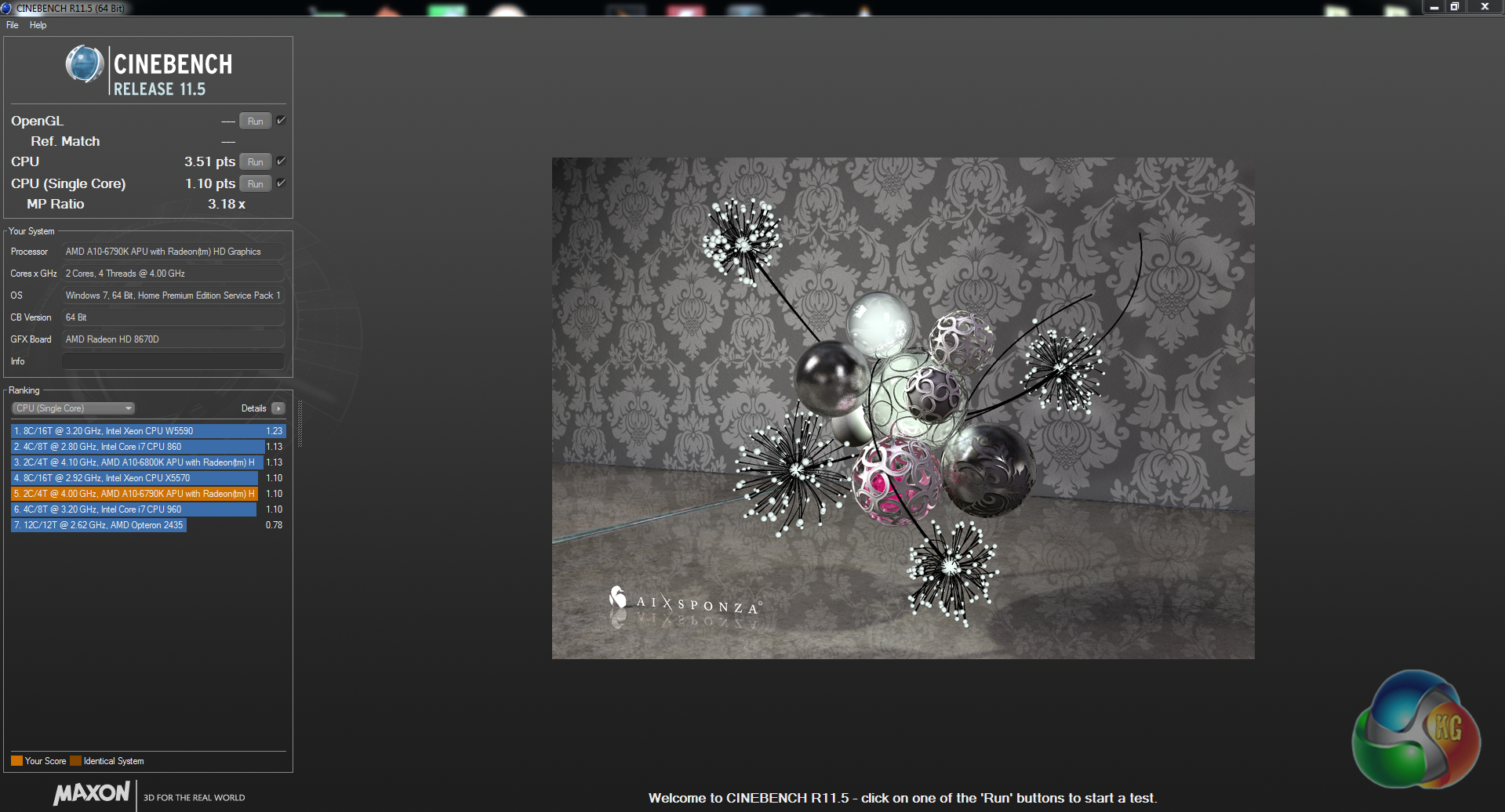Minimize the Cinebench window

point(1434,7)
